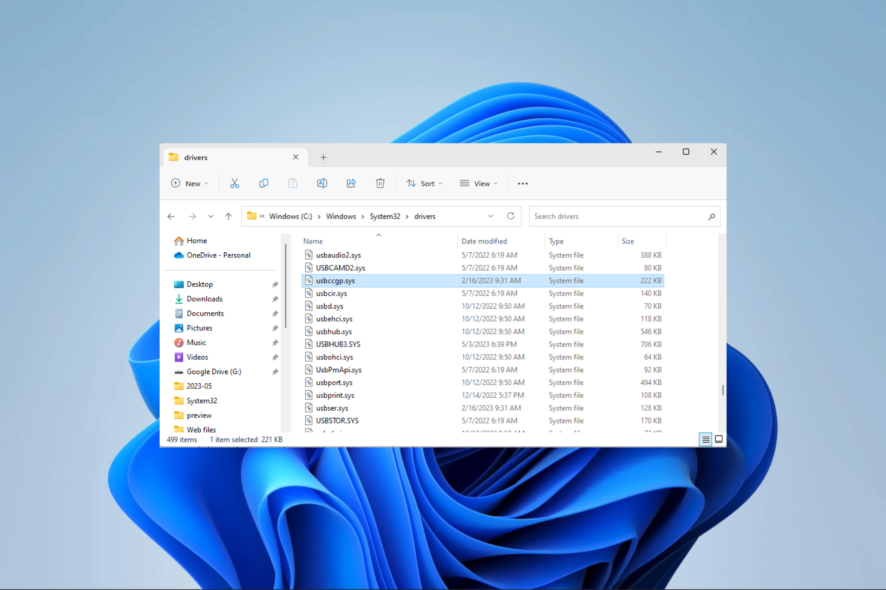The height and width of the screenshot is (590, 886).
Task: Switch to details view using status bar toggle
Action: 704,439
